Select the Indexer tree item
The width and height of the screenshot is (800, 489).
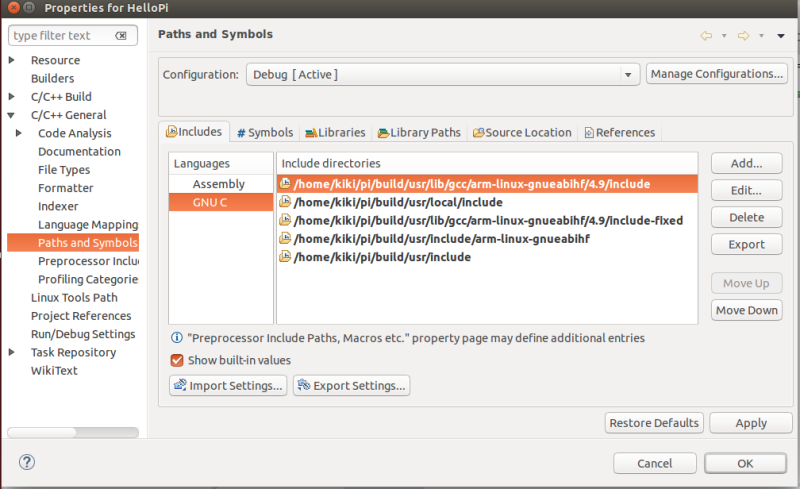pos(58,206)
